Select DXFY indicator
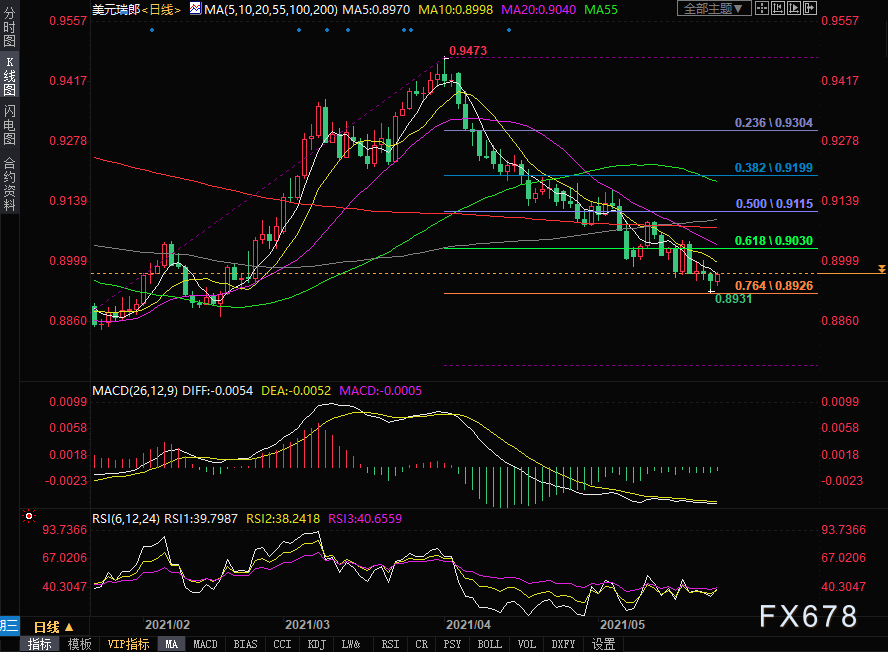Image resolution: width=888 pixels, height=652 pixels. click(x=563, y=644)
